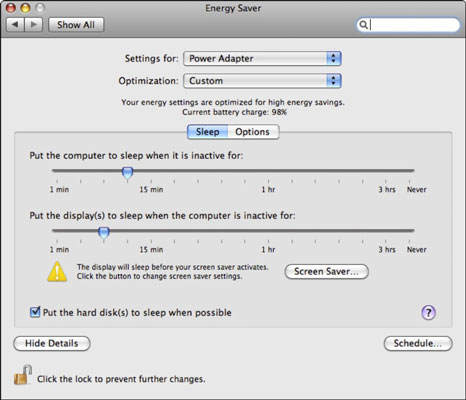Screen dimensions: 466x400
Task: Click the magnifying glass search icon
Action: click(x=364, y=25)
